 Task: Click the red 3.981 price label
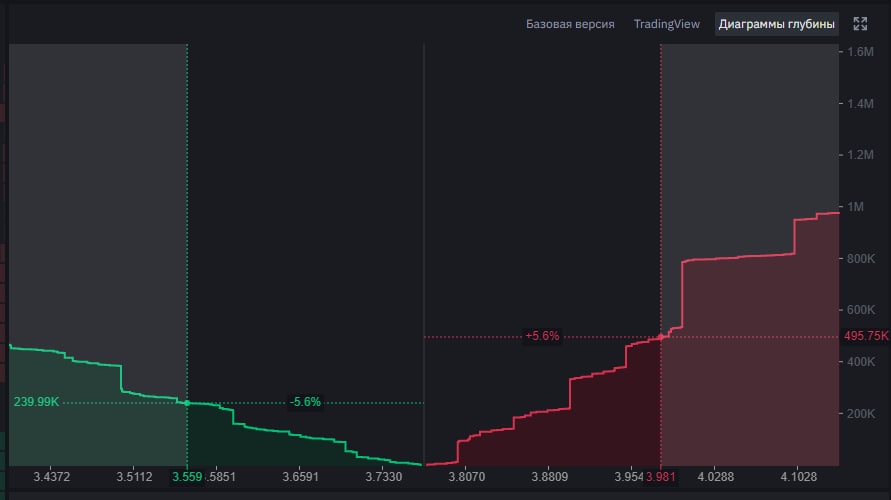pyautogui.click(x=661, y=477)
